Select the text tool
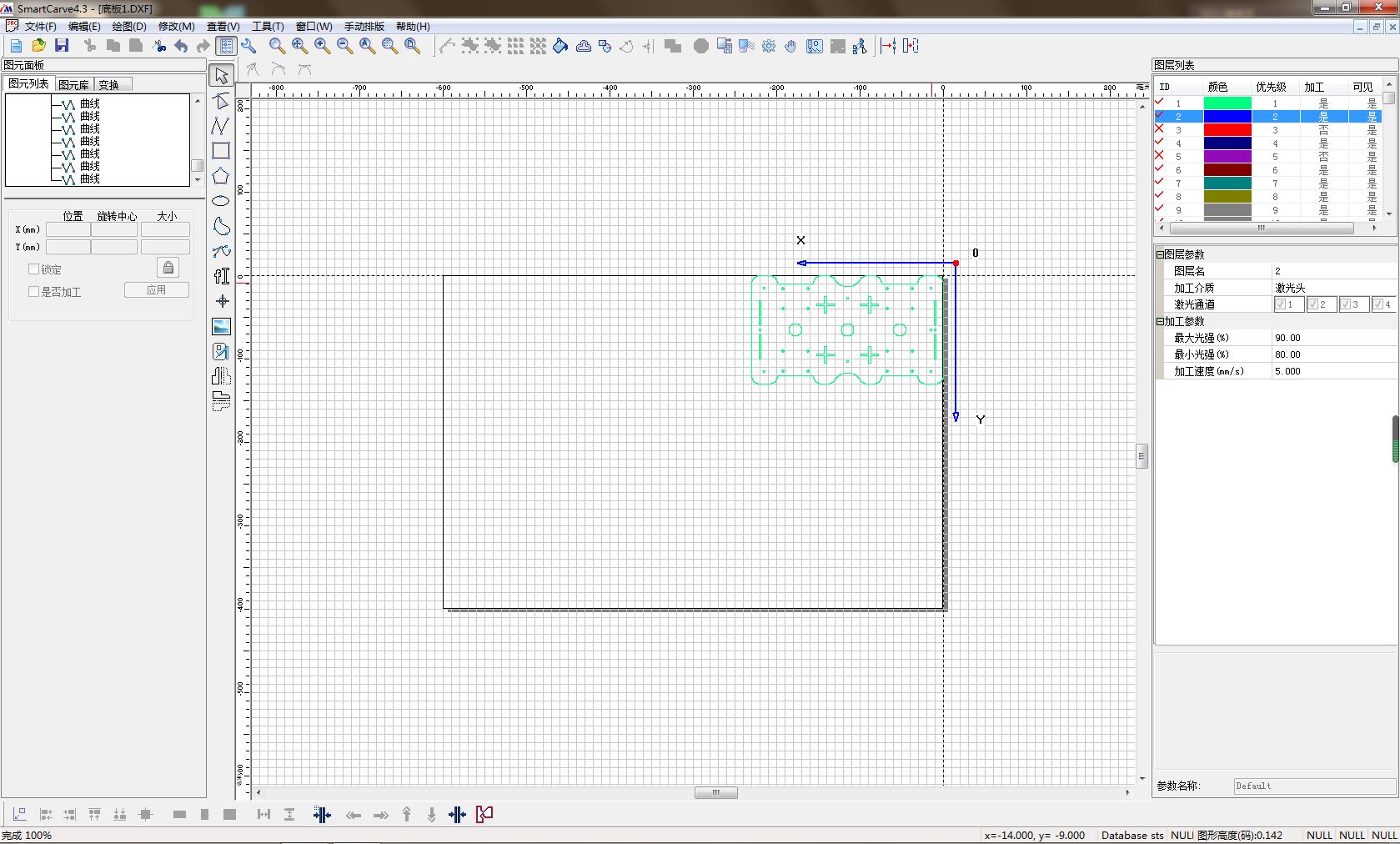Image resolution: width=1400 pixels, height=844 pixels. pos(221,276)
